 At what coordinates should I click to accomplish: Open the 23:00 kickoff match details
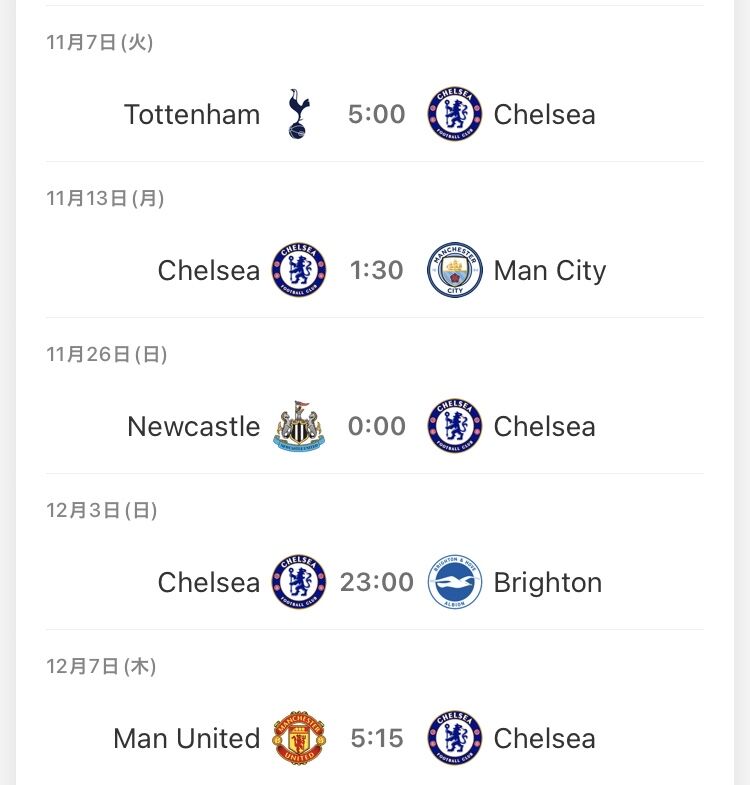pos(377,582)
